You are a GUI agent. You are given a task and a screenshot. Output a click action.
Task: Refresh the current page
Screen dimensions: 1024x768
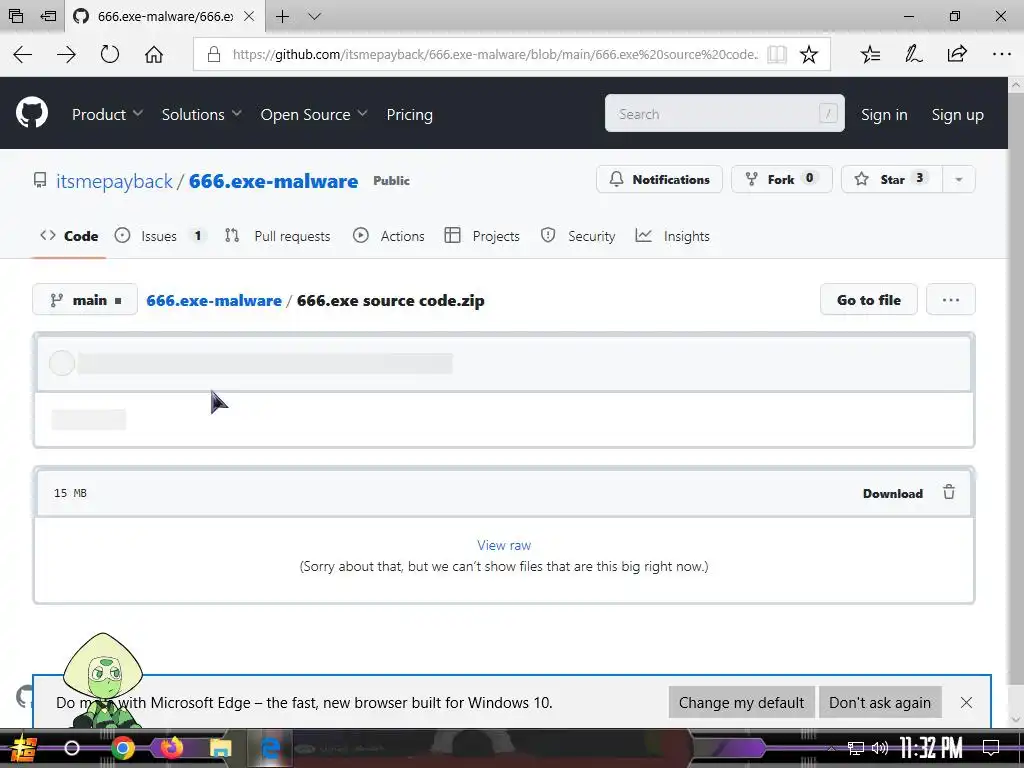[x=110, y=54]
